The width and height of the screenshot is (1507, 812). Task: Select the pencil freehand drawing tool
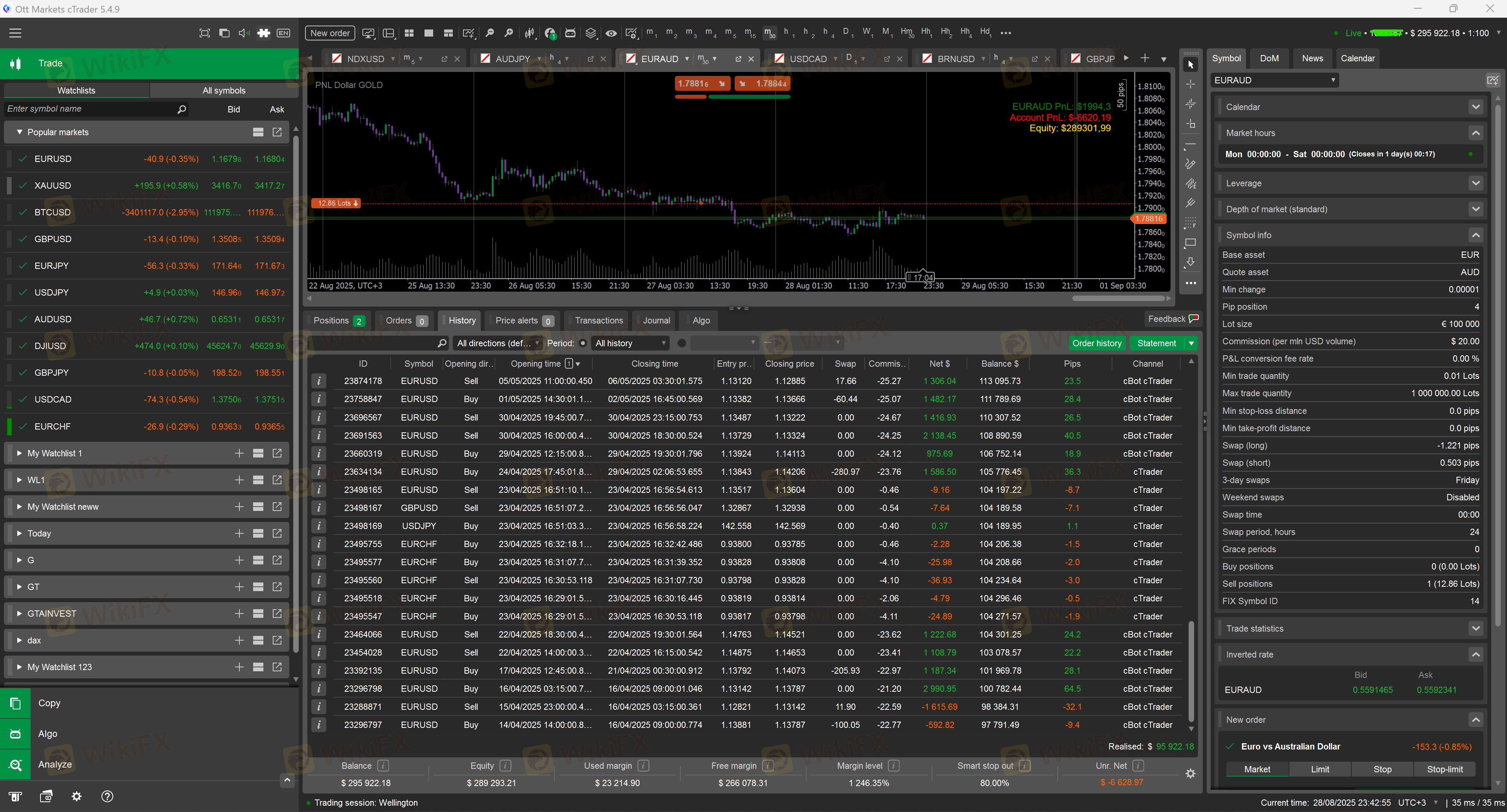coord(1190,164)
